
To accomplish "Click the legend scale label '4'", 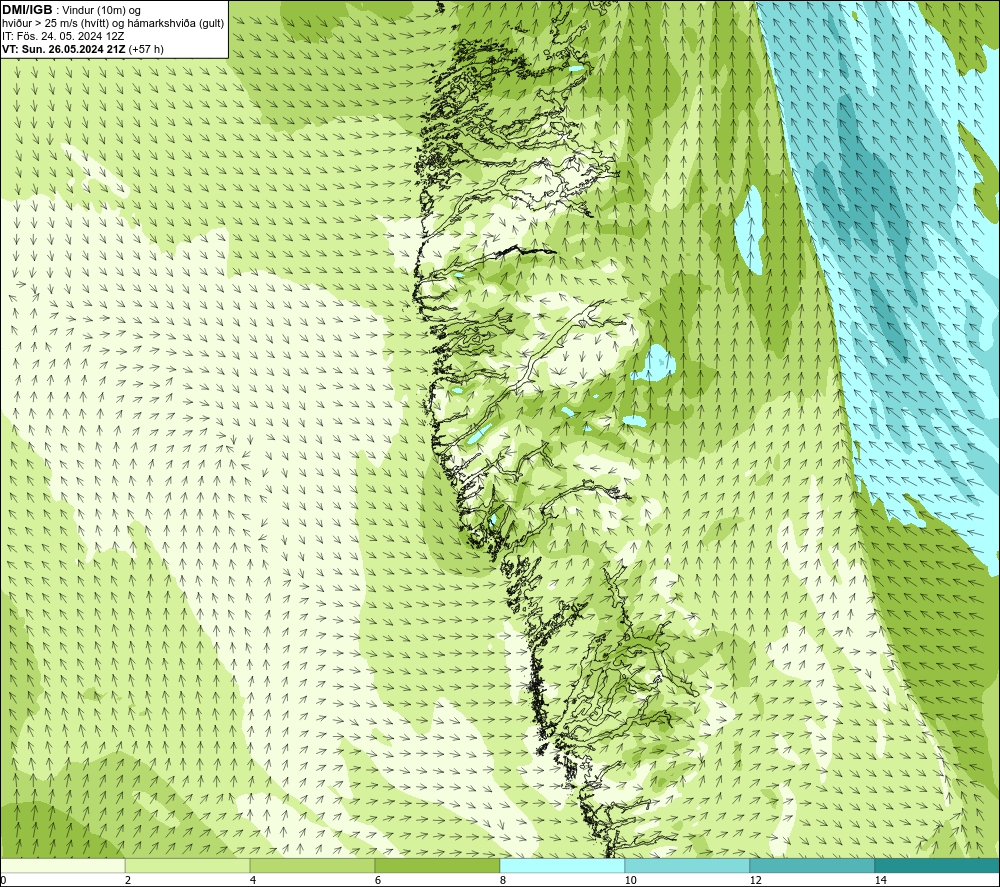I will [253, 880].
